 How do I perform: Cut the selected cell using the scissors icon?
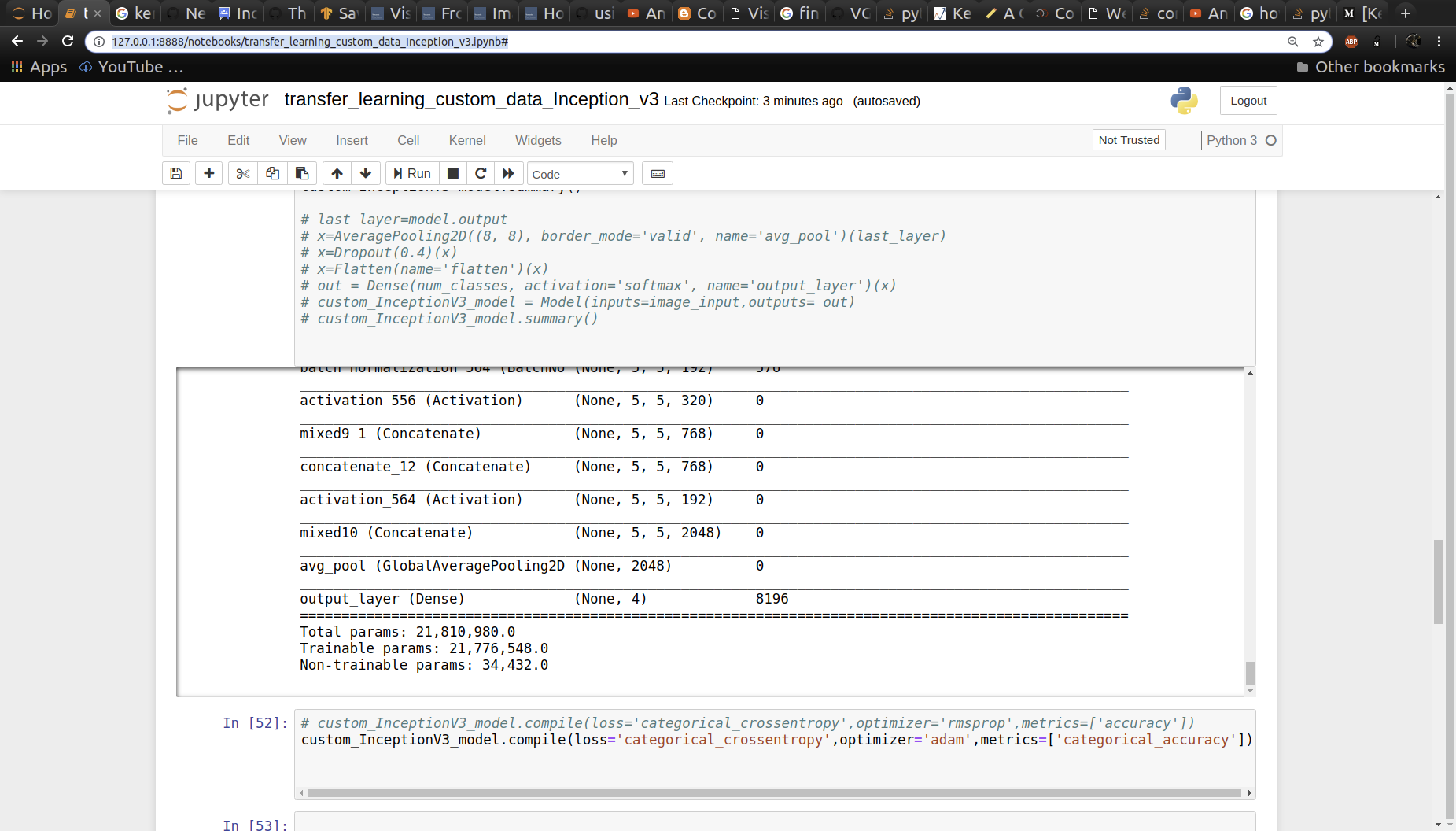pos(242,173)
